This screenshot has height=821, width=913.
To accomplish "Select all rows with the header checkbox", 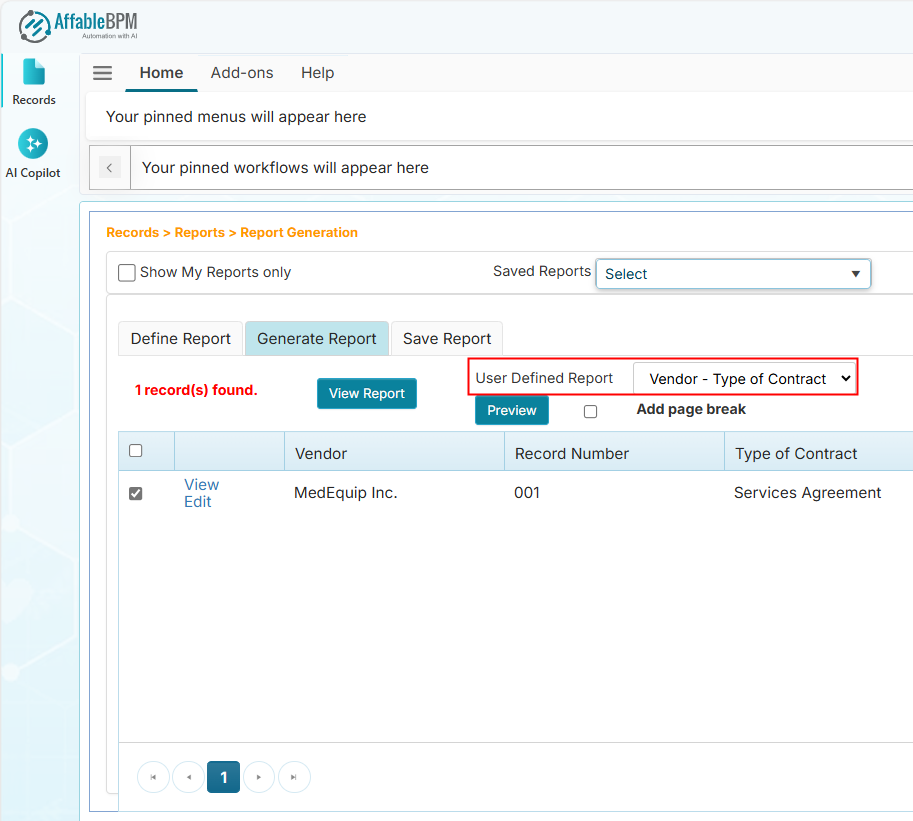I will (x=135, y=450).
